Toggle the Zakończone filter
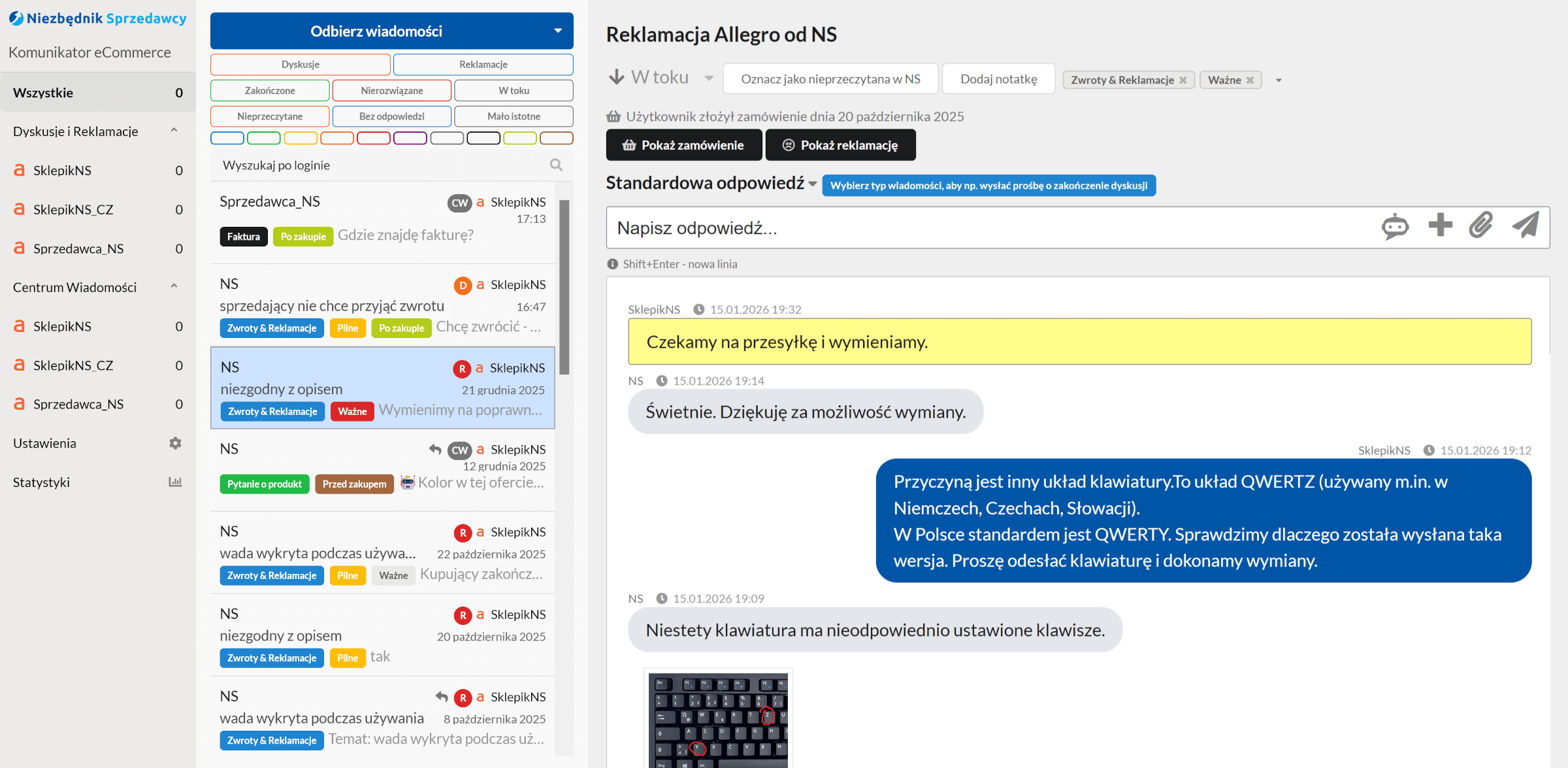This screenshot has width=1568, height=768. tap(270, 90)
